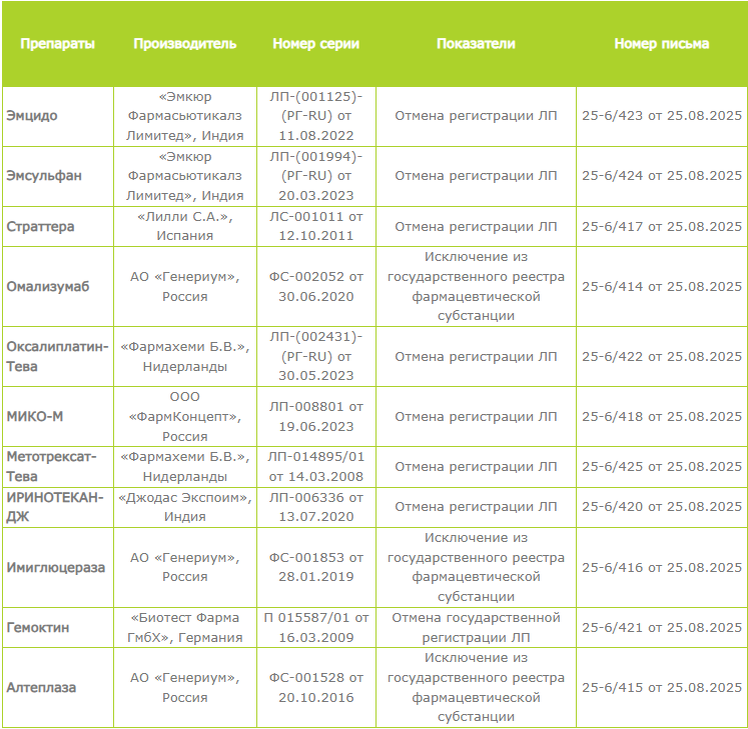748x729 pixels.
Task: Click series number 'ФС-001528 от 20.10.2016'
Action: (316, 687)
